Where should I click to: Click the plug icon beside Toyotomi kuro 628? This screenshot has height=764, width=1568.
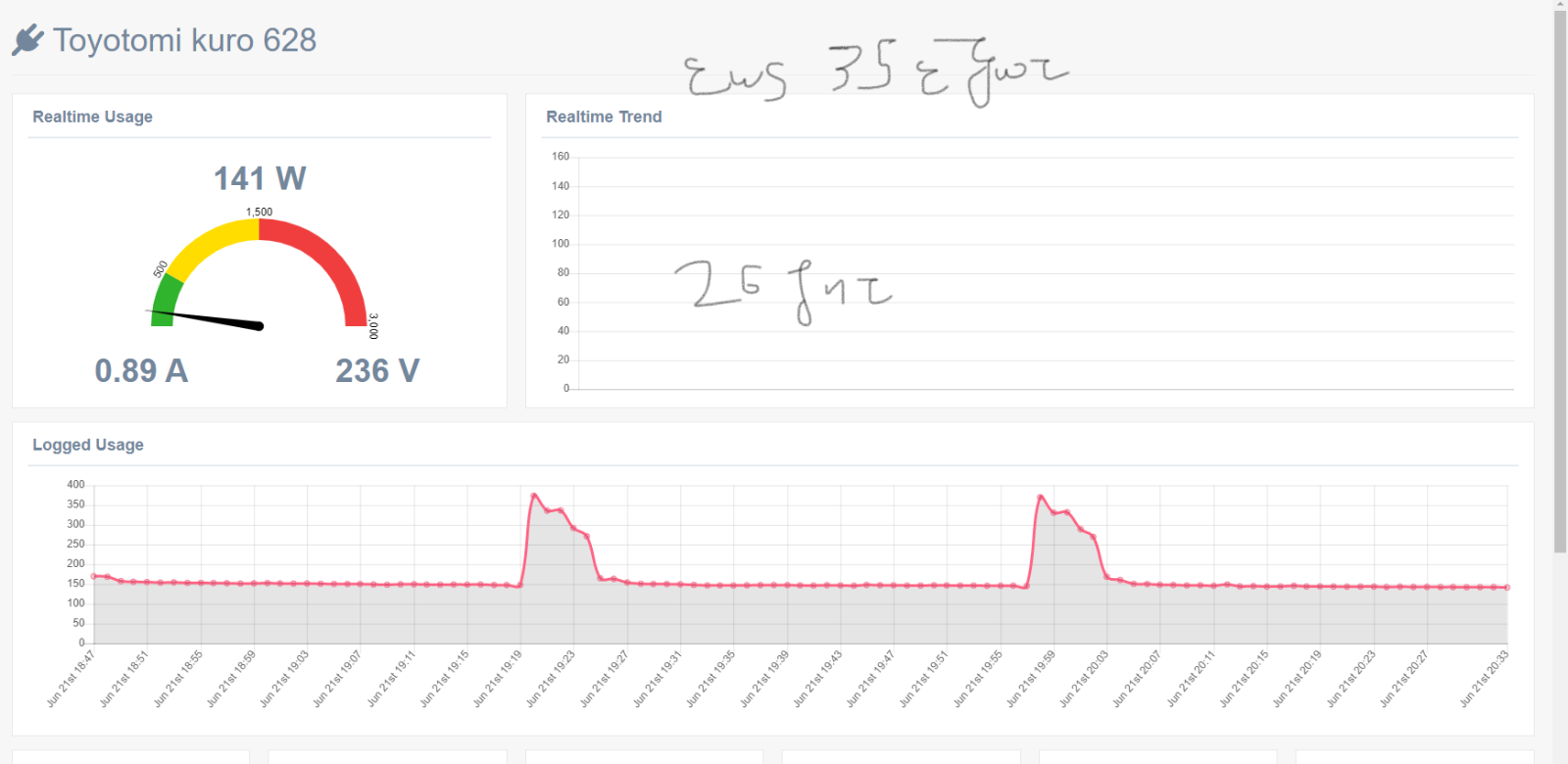pos(27,40)
